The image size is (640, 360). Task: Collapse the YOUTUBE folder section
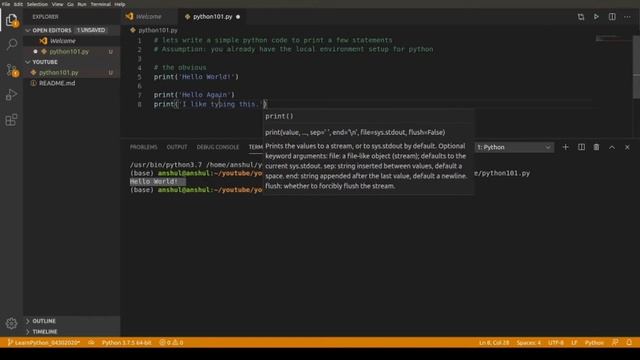[45, 62]
